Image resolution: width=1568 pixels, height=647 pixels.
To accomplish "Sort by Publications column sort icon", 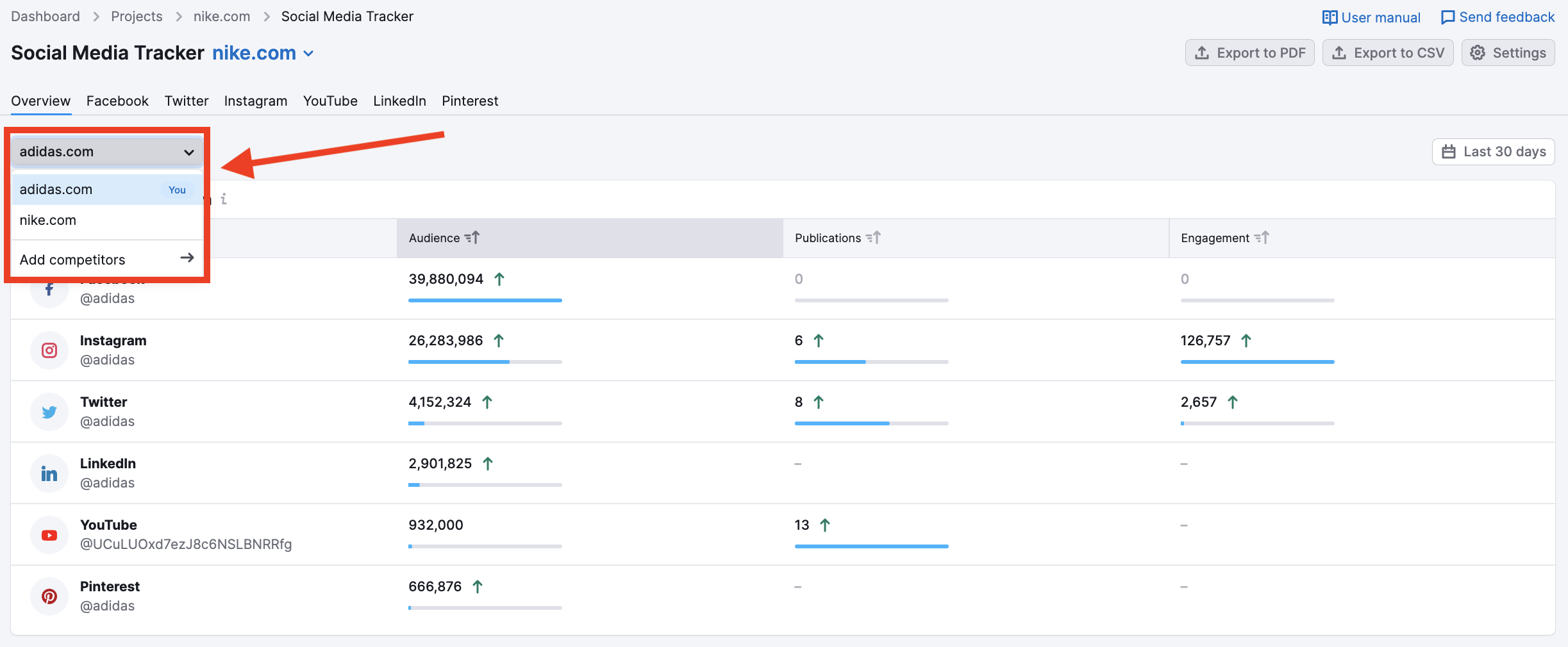I will pos(873,238).
